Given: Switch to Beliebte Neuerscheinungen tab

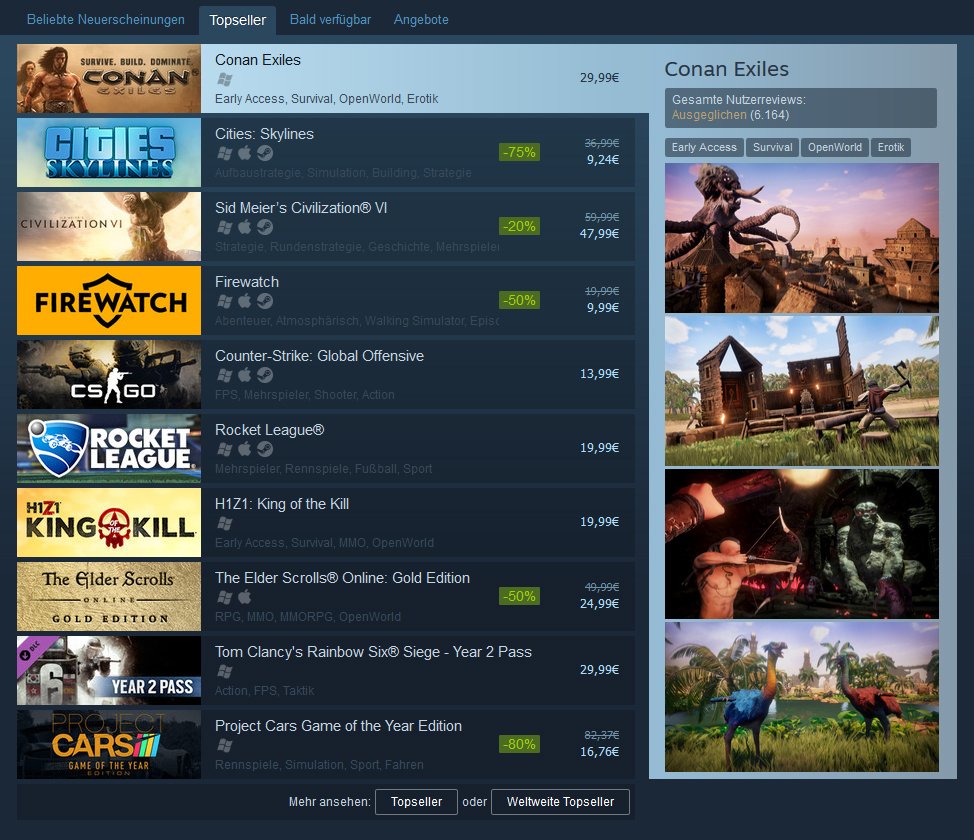Looking at the screenshot, I should (106, 19).
